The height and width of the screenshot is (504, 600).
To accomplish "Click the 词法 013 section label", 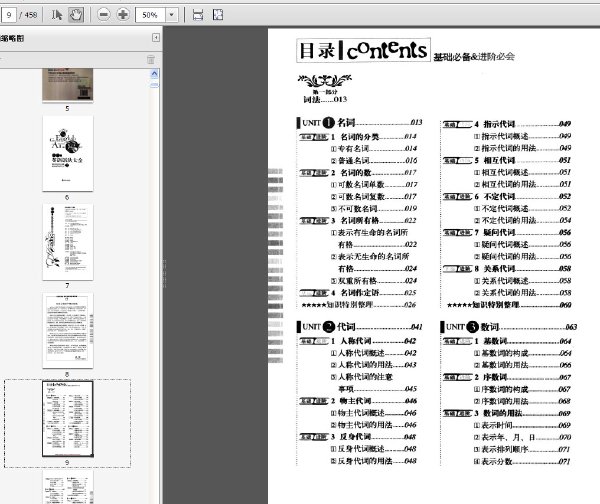I will 325,99.
